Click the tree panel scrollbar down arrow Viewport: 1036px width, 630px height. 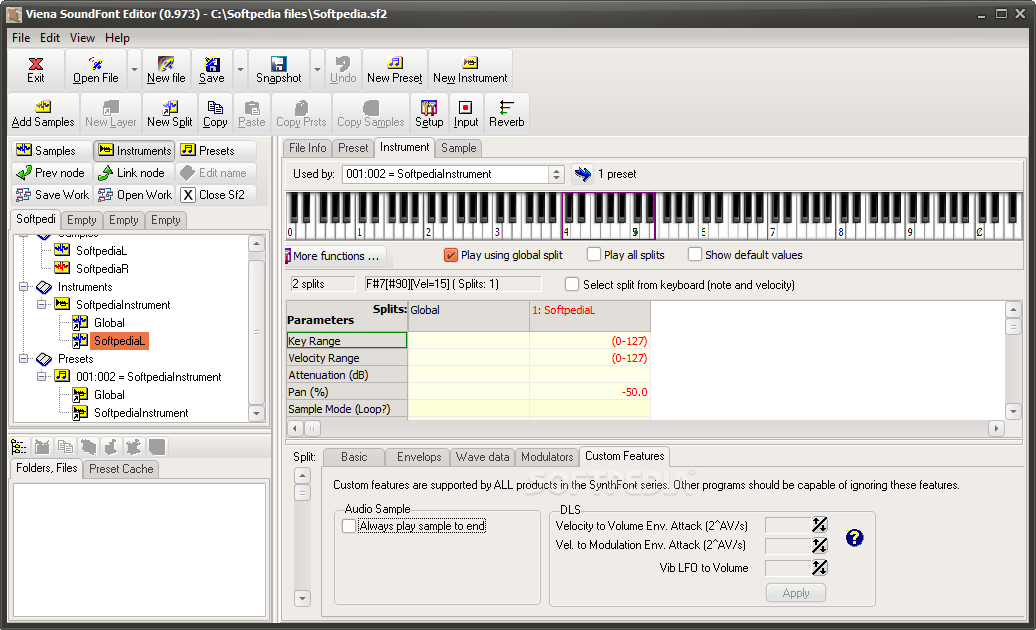pyautogui.click(x=256, y=413)
